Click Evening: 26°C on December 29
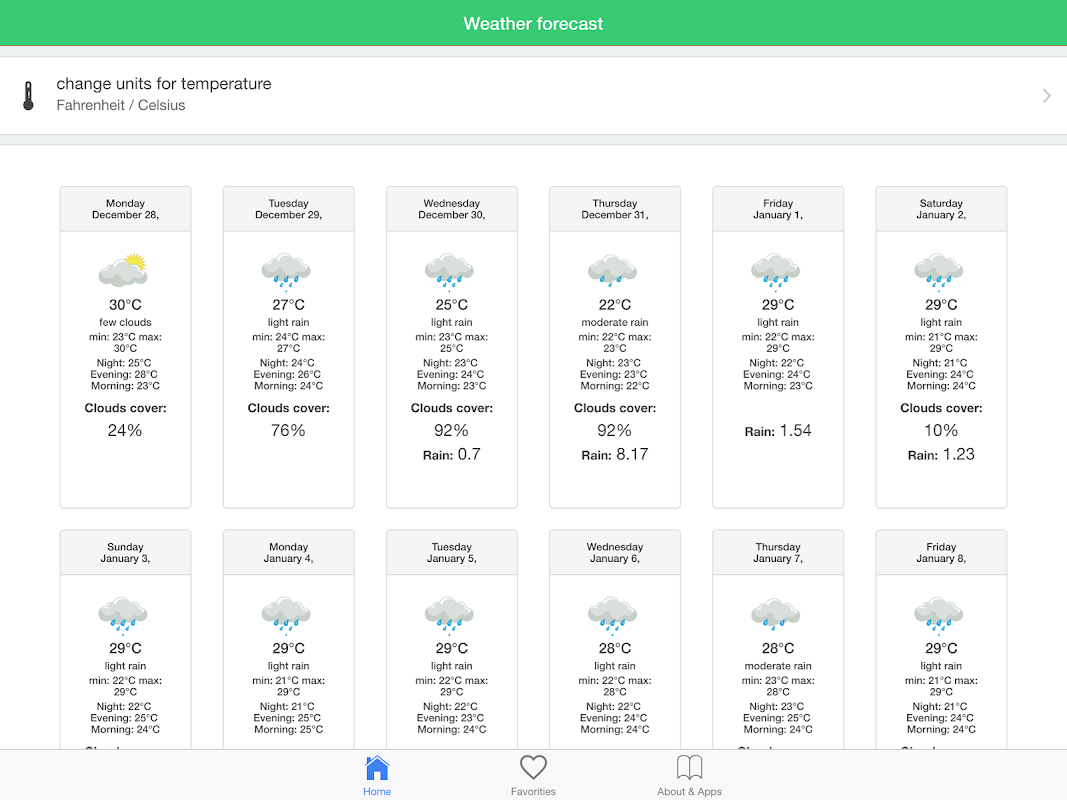1067x800 pixels. (x=287, y=375)
